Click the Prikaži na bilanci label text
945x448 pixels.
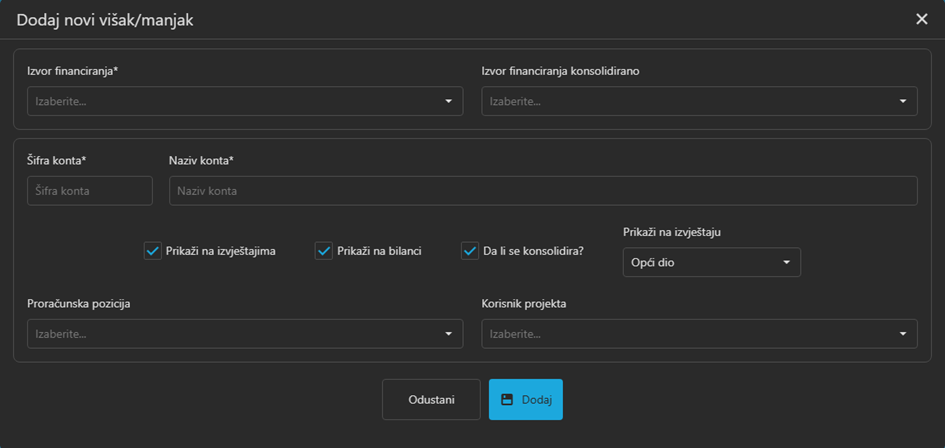click(379, 251)
